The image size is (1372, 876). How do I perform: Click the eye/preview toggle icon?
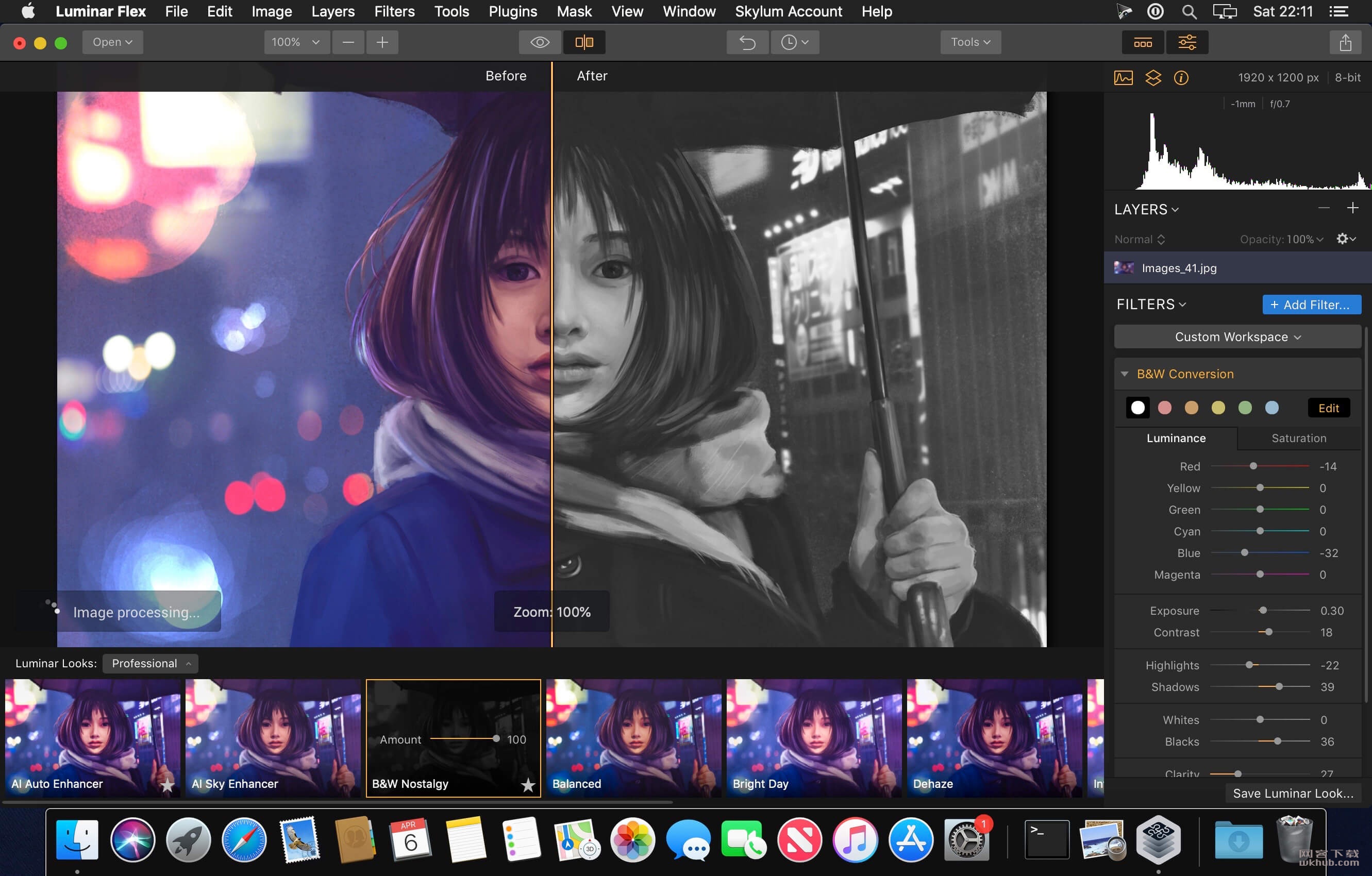pyautogui.click(x=538, y=41)
